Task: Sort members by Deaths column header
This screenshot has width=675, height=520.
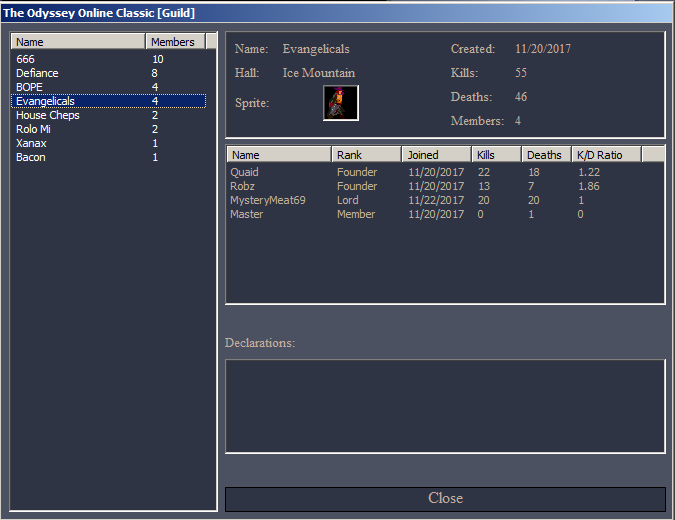Action: coord(546,155)
